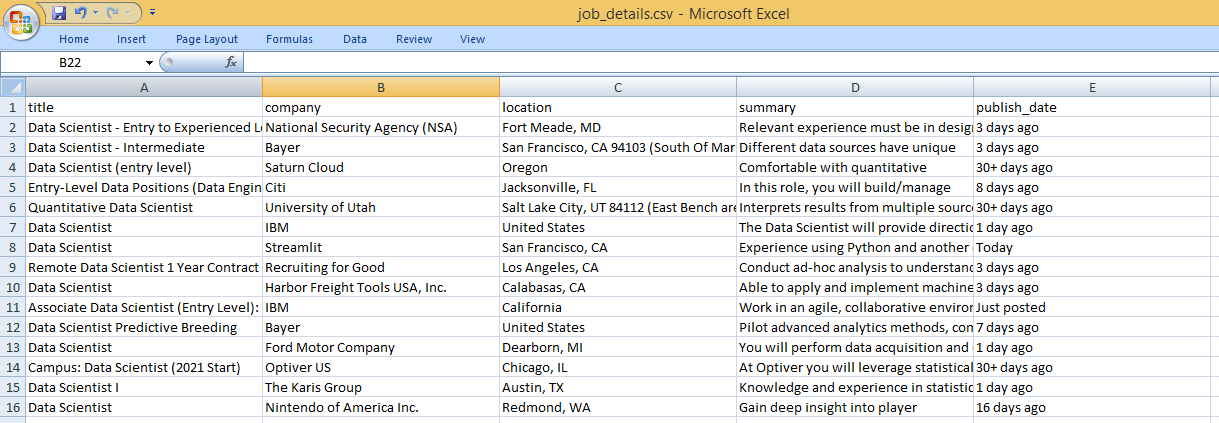The width and height of the screenshot is (1219, 423).
Task: Select all cells with corner button
Action: click(x=12, y=88)
